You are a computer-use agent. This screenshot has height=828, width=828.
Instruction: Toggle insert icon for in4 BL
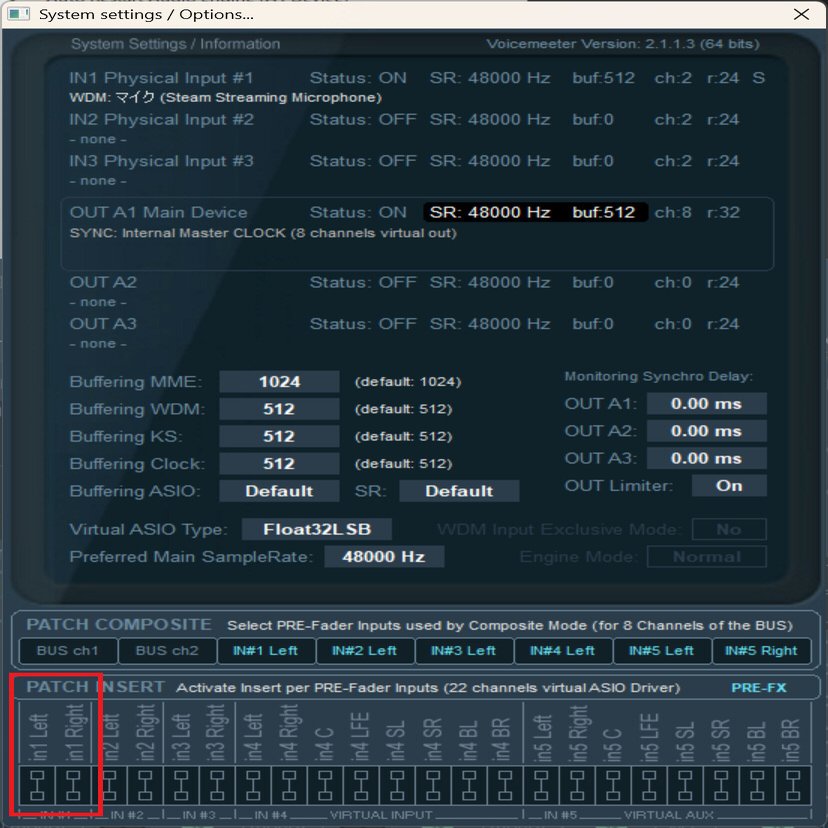pyautogui.click(x=469, y=785)
